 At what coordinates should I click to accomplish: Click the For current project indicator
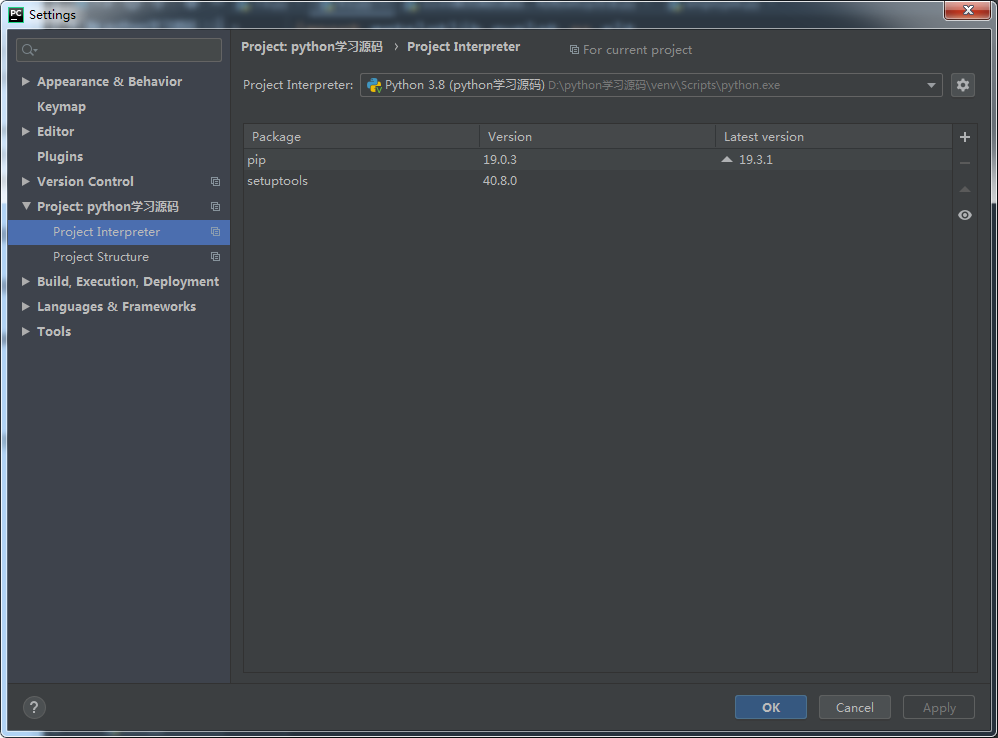(x=630, y=50)
